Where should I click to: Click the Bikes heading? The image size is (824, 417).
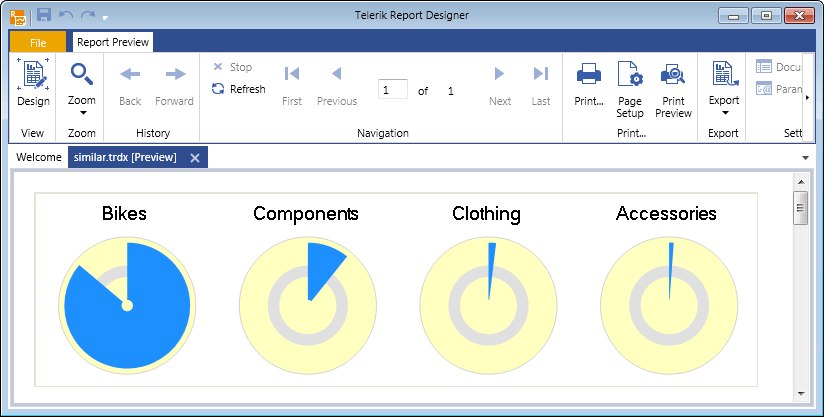click(x=124, y=214)
